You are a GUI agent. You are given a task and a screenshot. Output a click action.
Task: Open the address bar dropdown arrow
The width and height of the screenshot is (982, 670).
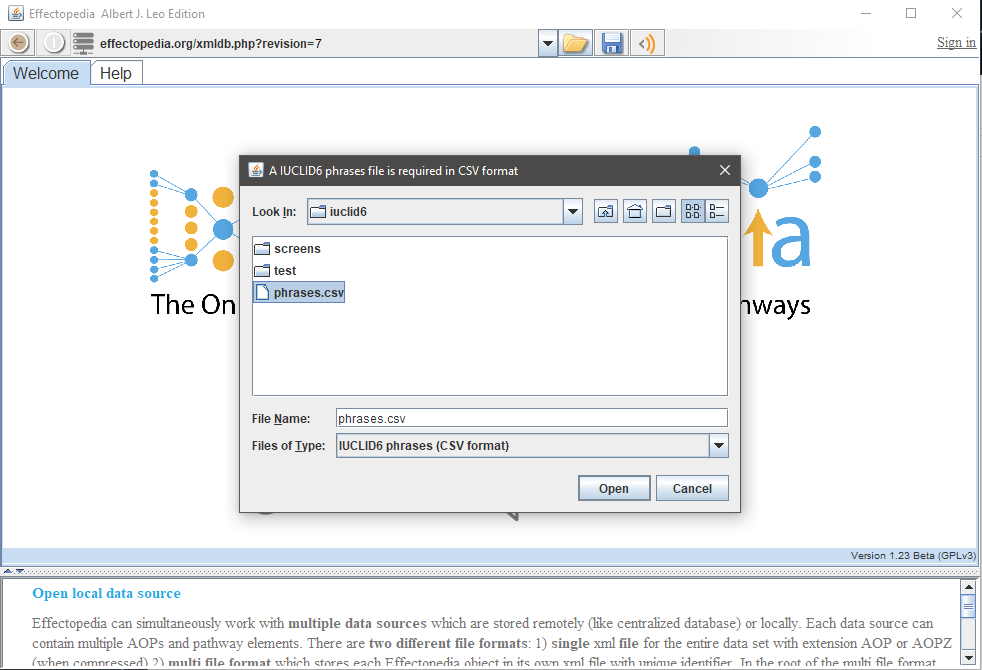click(x=548, y=43)
